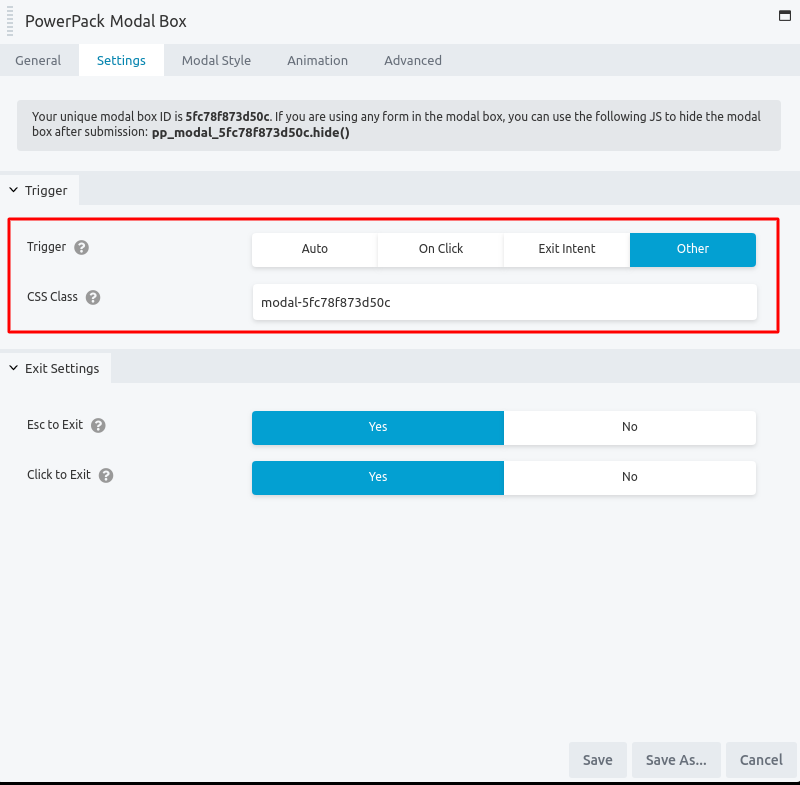
Task: Switch trigger to Exit Intent
Action: pos(566,249)
